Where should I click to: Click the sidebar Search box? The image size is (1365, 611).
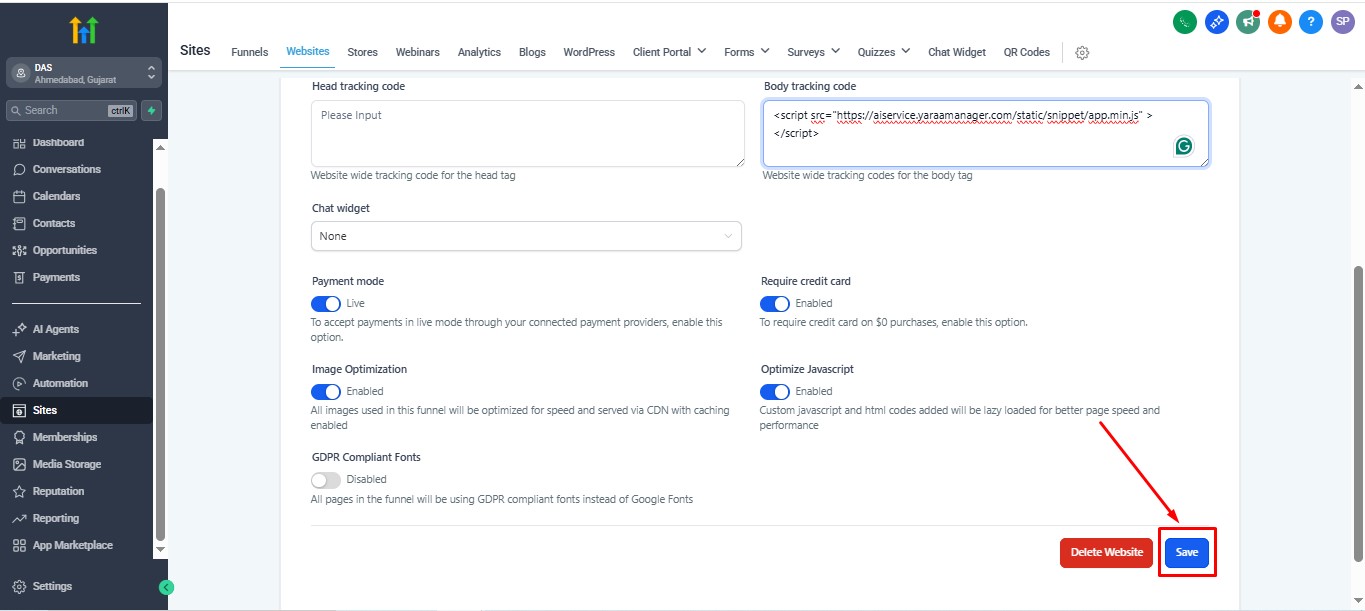coord(72,110)
